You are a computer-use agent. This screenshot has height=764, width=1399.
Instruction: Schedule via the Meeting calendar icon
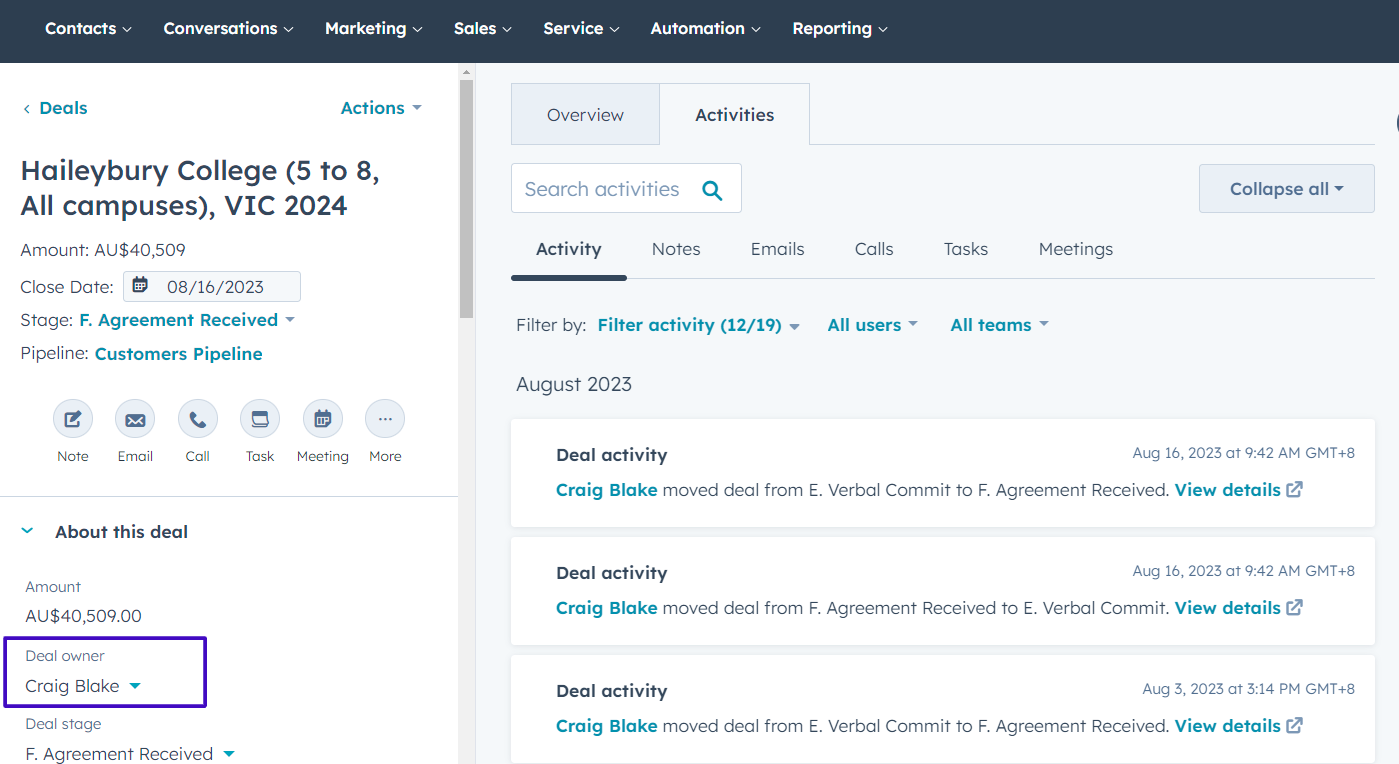pos(322,420)
